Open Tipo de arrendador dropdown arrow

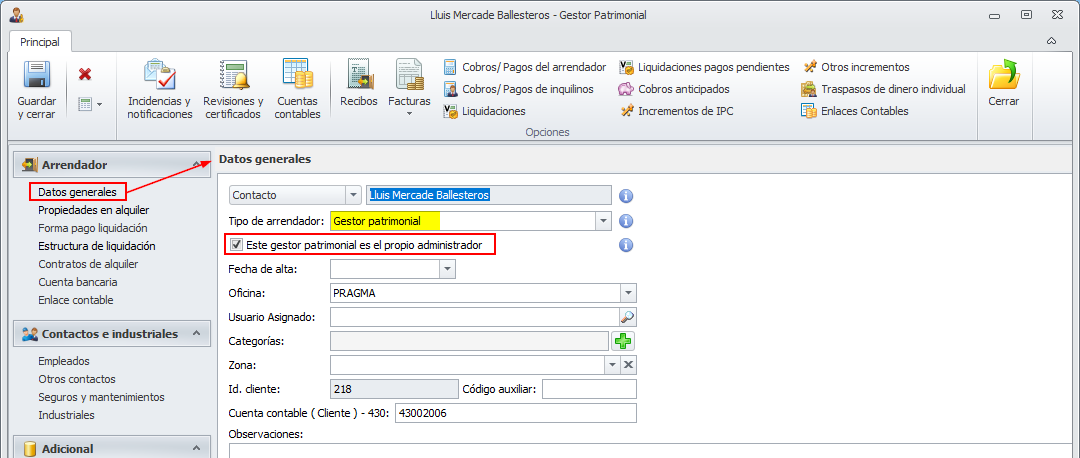point(603,221)
